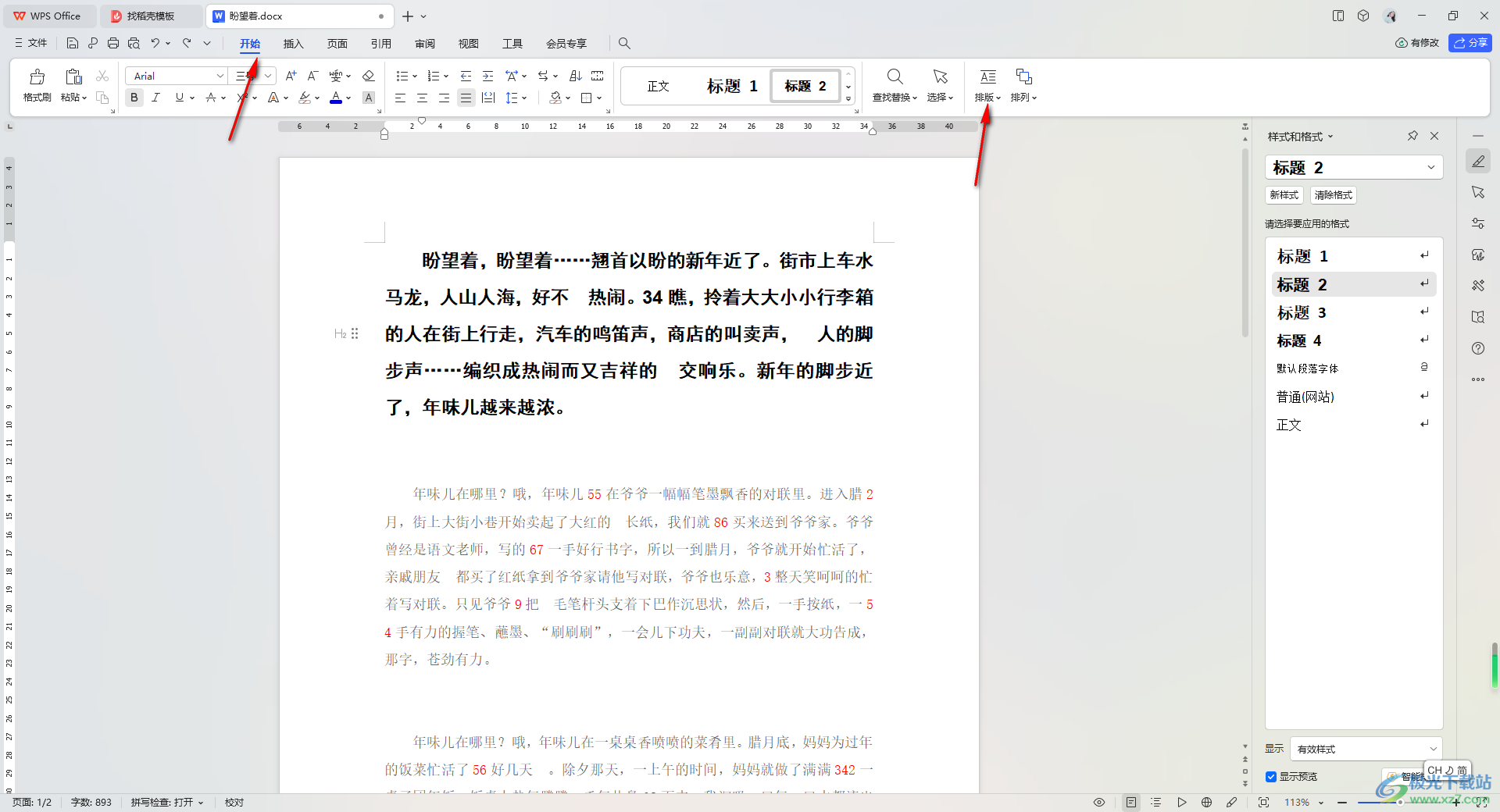Screen dimensions: 1500x812
Task: Close the Styles and Formatting pane
Action: [1434, 136]
